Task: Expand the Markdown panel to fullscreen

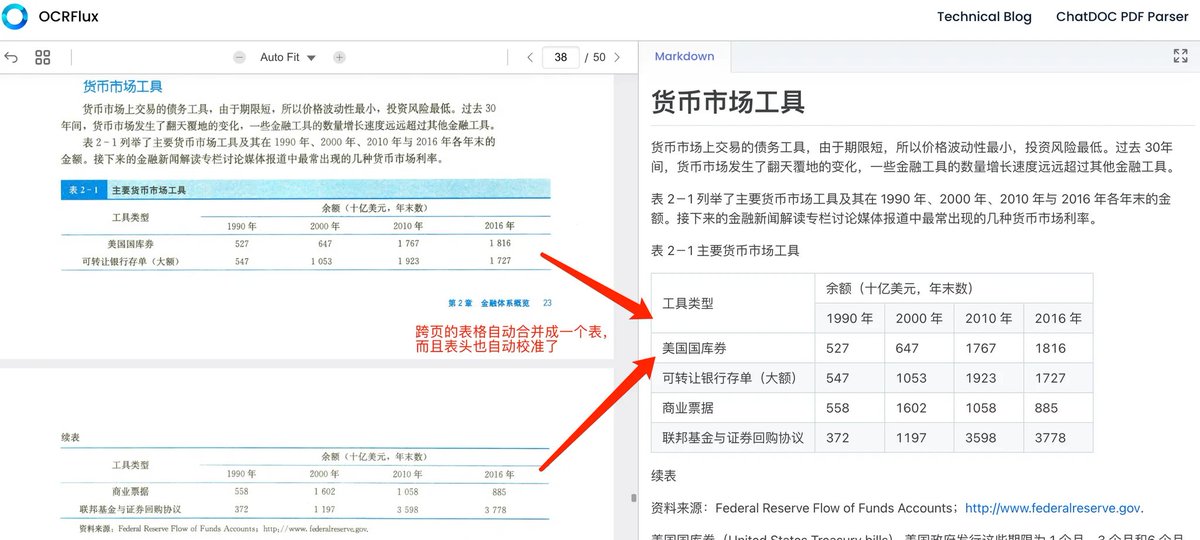Action: [1180, 57]
